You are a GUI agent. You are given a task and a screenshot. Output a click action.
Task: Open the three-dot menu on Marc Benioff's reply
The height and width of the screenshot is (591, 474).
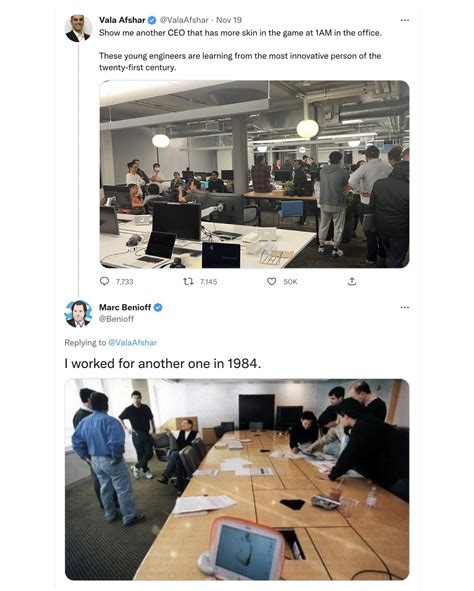click(405, 308)
